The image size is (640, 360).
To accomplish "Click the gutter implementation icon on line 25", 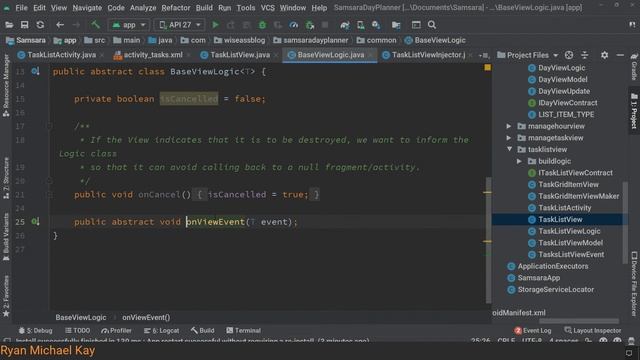I will click(x=36, y=222).
